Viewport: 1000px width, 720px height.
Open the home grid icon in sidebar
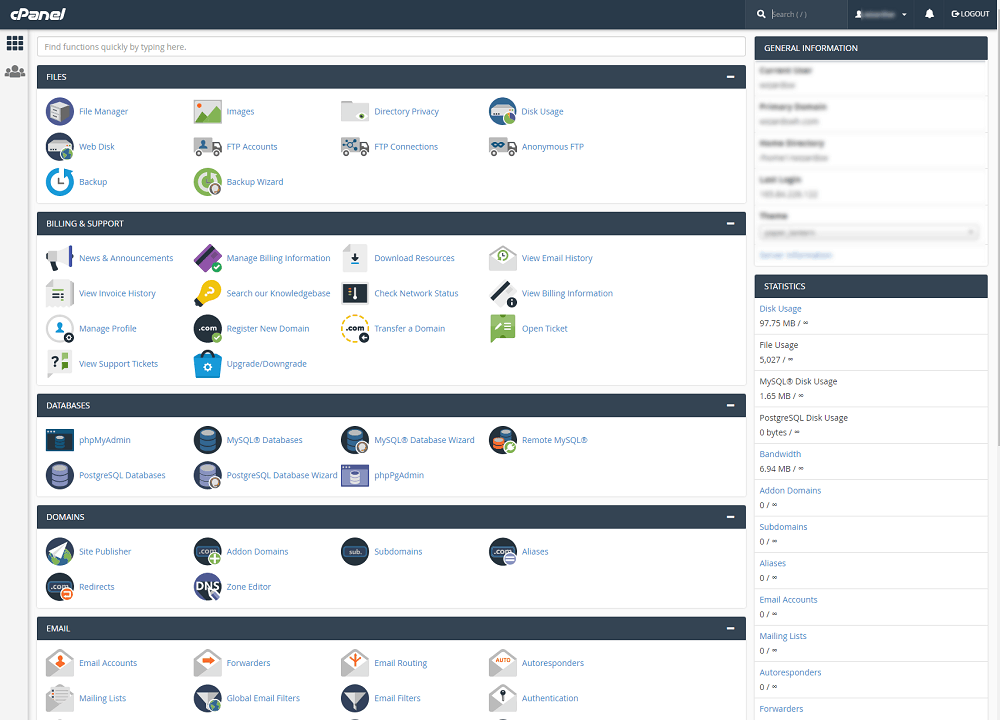[x=15, y=43]
